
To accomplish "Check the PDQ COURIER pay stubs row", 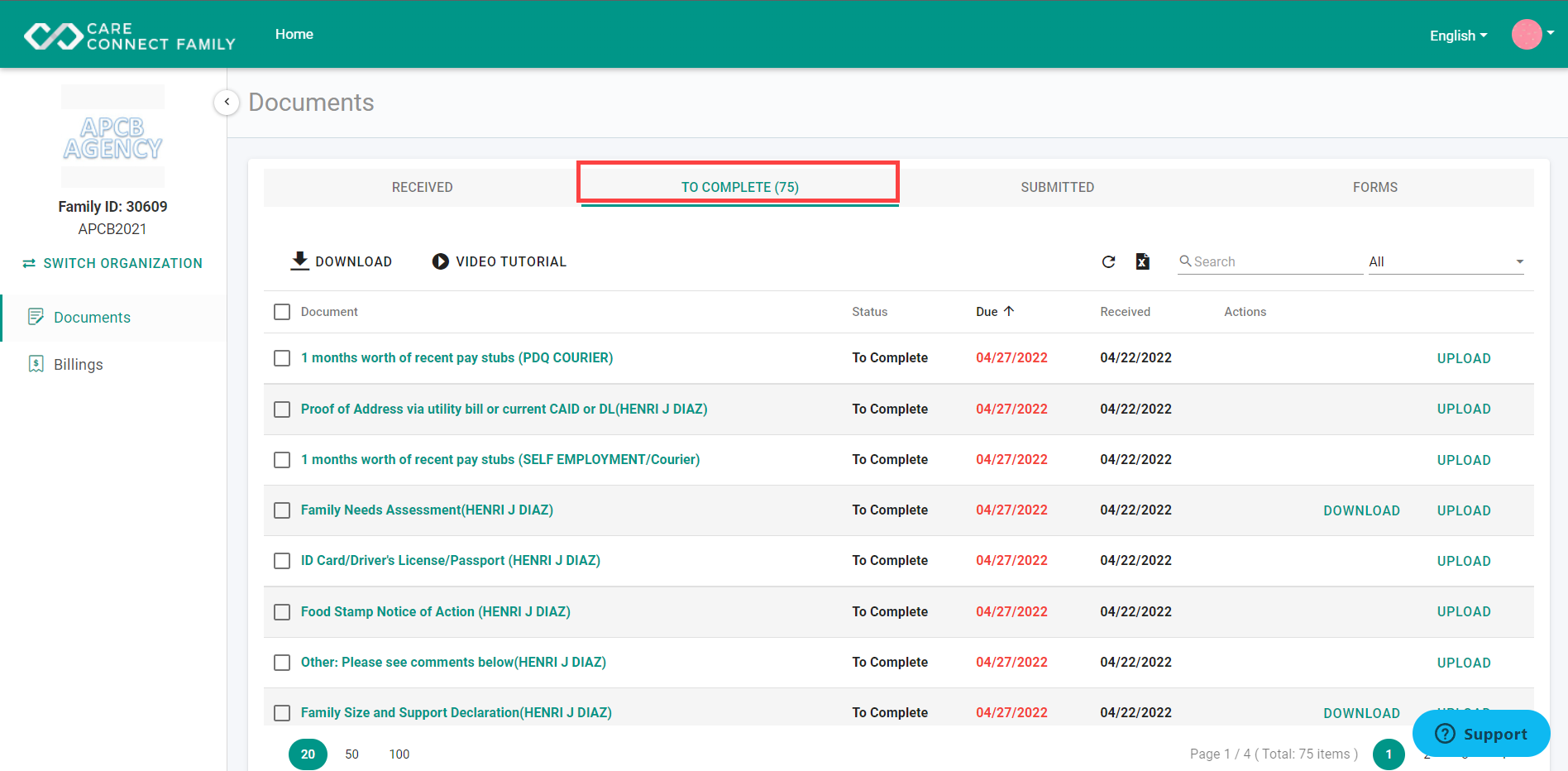I will point(282,358).
